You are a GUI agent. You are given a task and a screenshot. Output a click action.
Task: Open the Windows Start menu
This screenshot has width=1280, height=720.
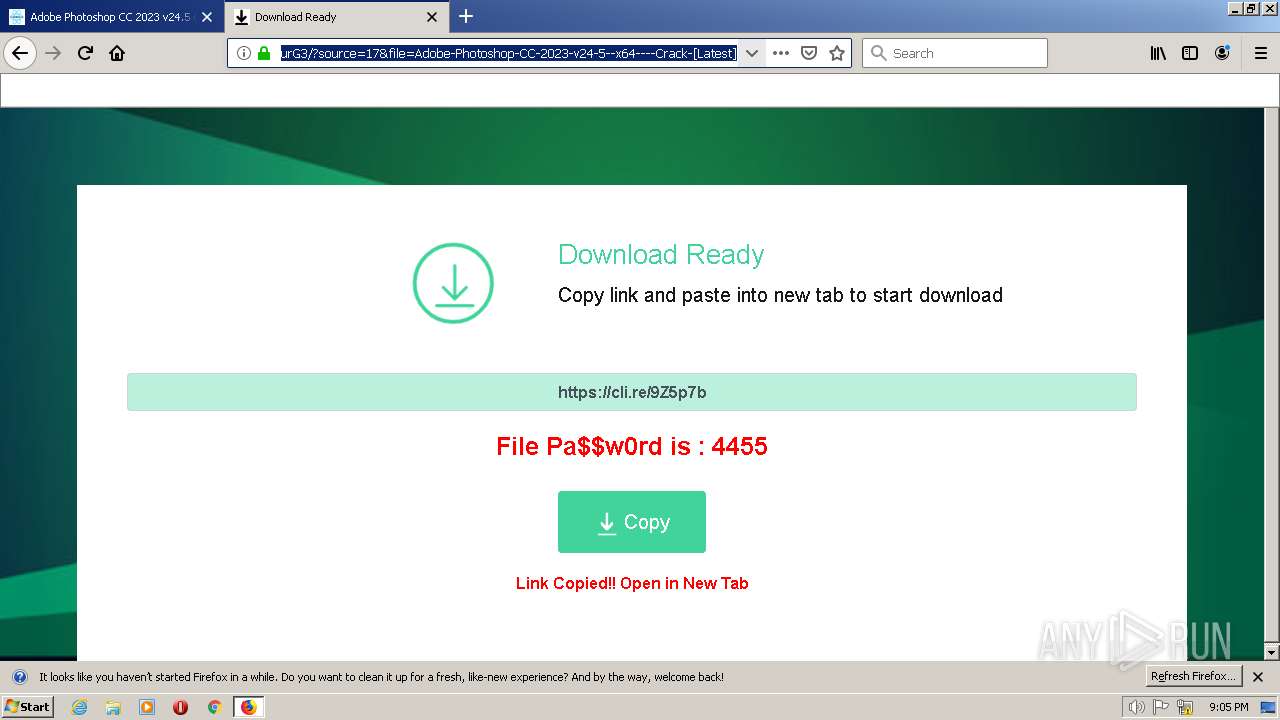tap(28, 707)
